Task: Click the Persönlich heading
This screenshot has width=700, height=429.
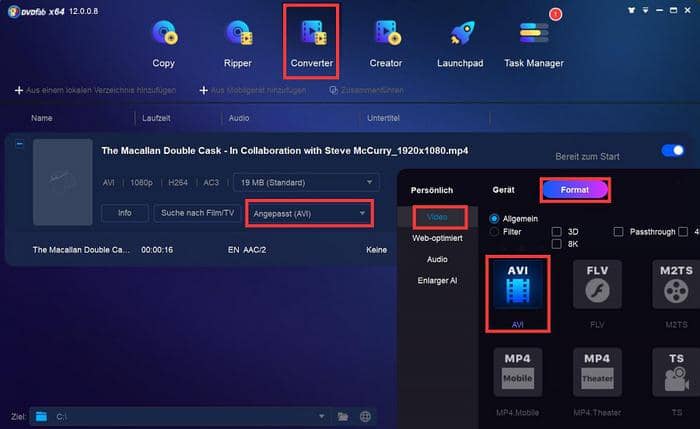Action: 432,190
